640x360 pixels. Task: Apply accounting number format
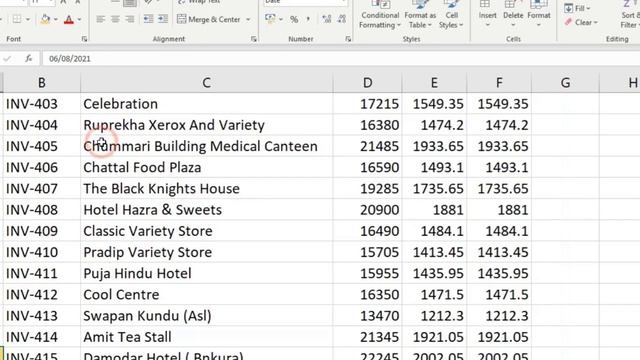270,19
